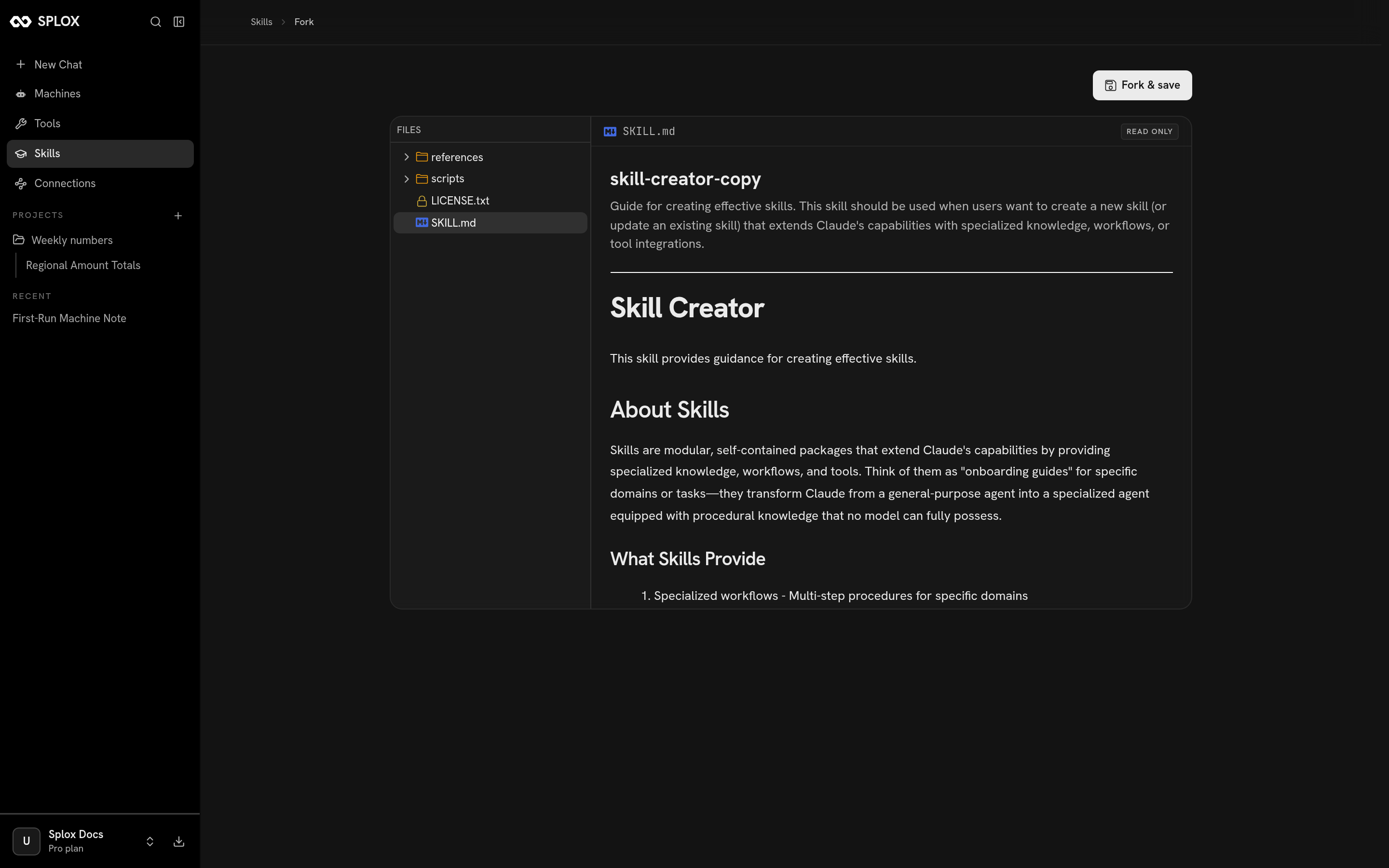Click the references folder icon

pyautogui.click(x=422, y=157)
